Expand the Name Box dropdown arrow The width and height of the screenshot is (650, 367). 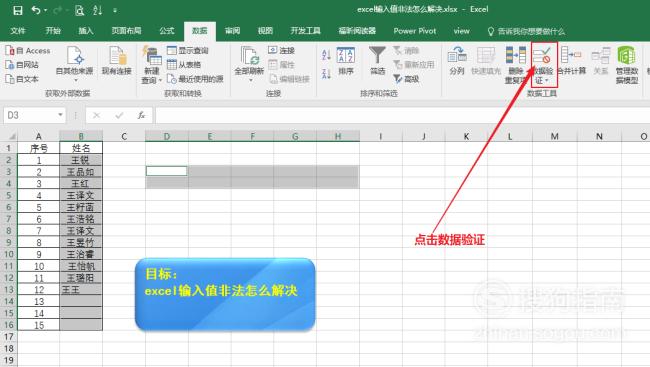pos(60,115)
